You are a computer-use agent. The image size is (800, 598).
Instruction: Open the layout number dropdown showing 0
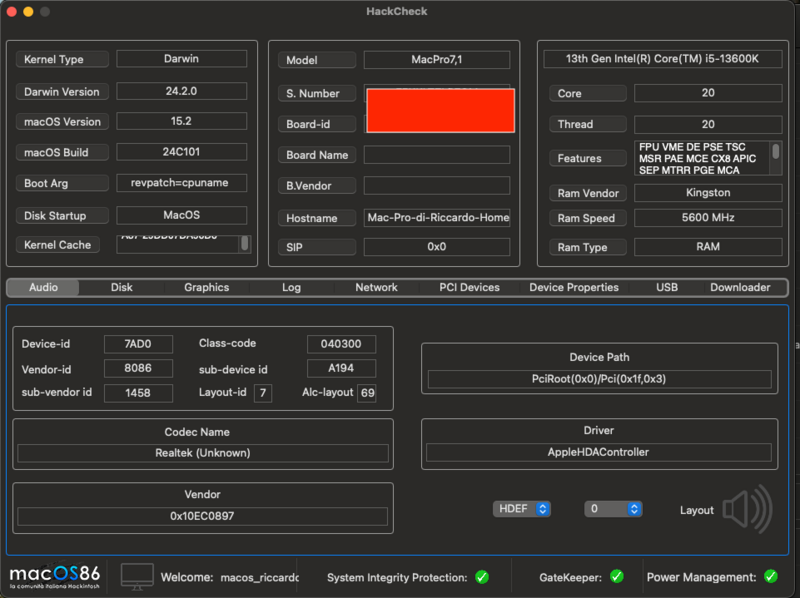612,509
